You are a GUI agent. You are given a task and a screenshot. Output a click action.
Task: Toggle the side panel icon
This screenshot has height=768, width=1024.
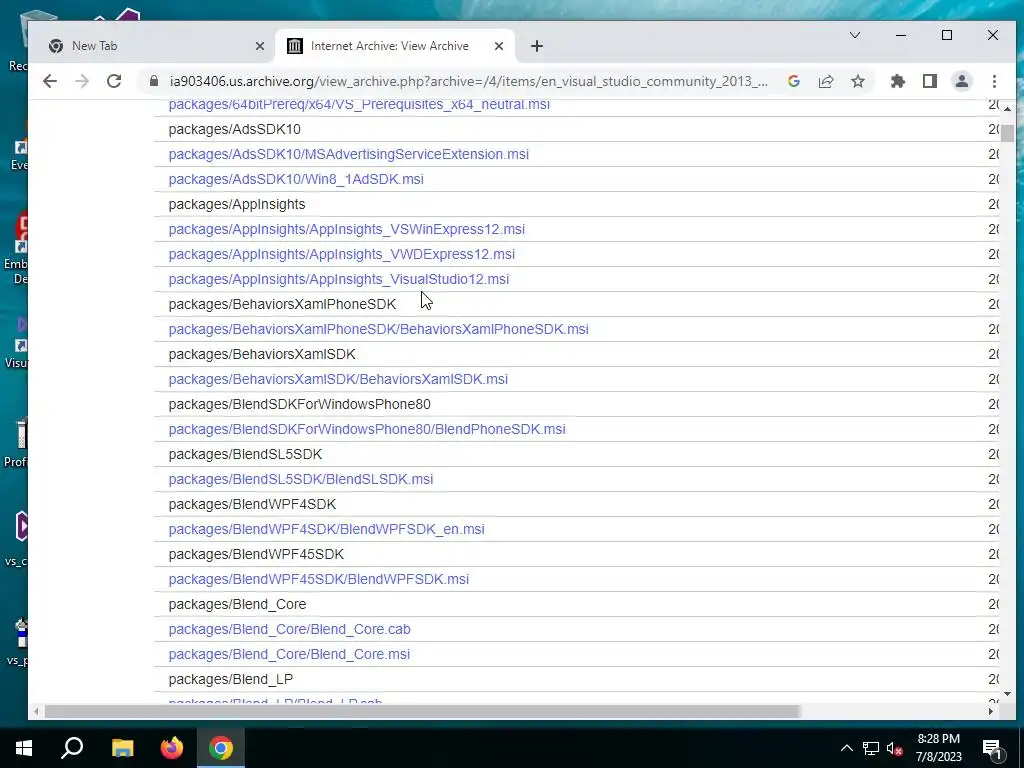coord(930,81)
